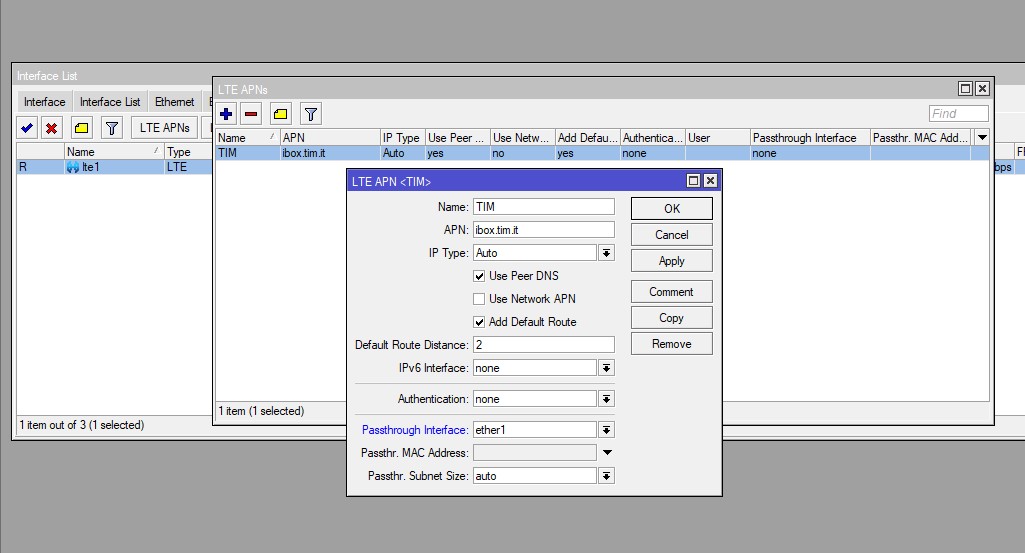Click the yellow comment icon in LTE APNs toolbar

pyautogui.click(x=281, y=114)
